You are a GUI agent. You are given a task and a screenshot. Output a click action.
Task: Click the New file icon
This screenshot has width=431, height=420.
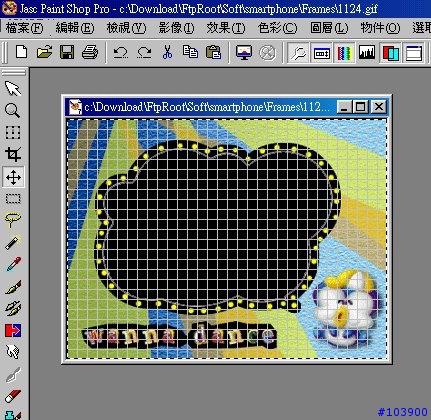(22, 52)
